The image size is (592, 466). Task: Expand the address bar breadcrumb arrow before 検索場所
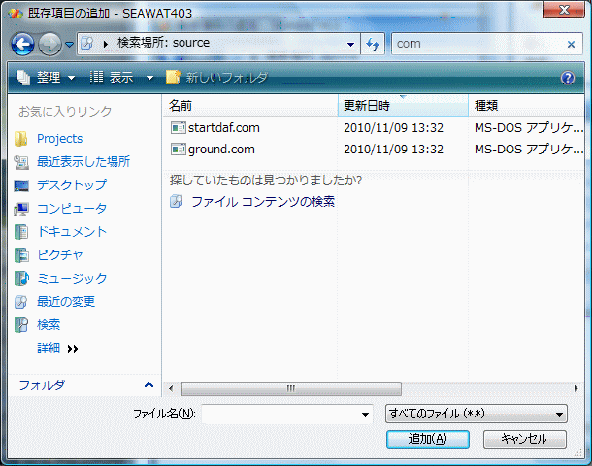[x=106, y=44]
